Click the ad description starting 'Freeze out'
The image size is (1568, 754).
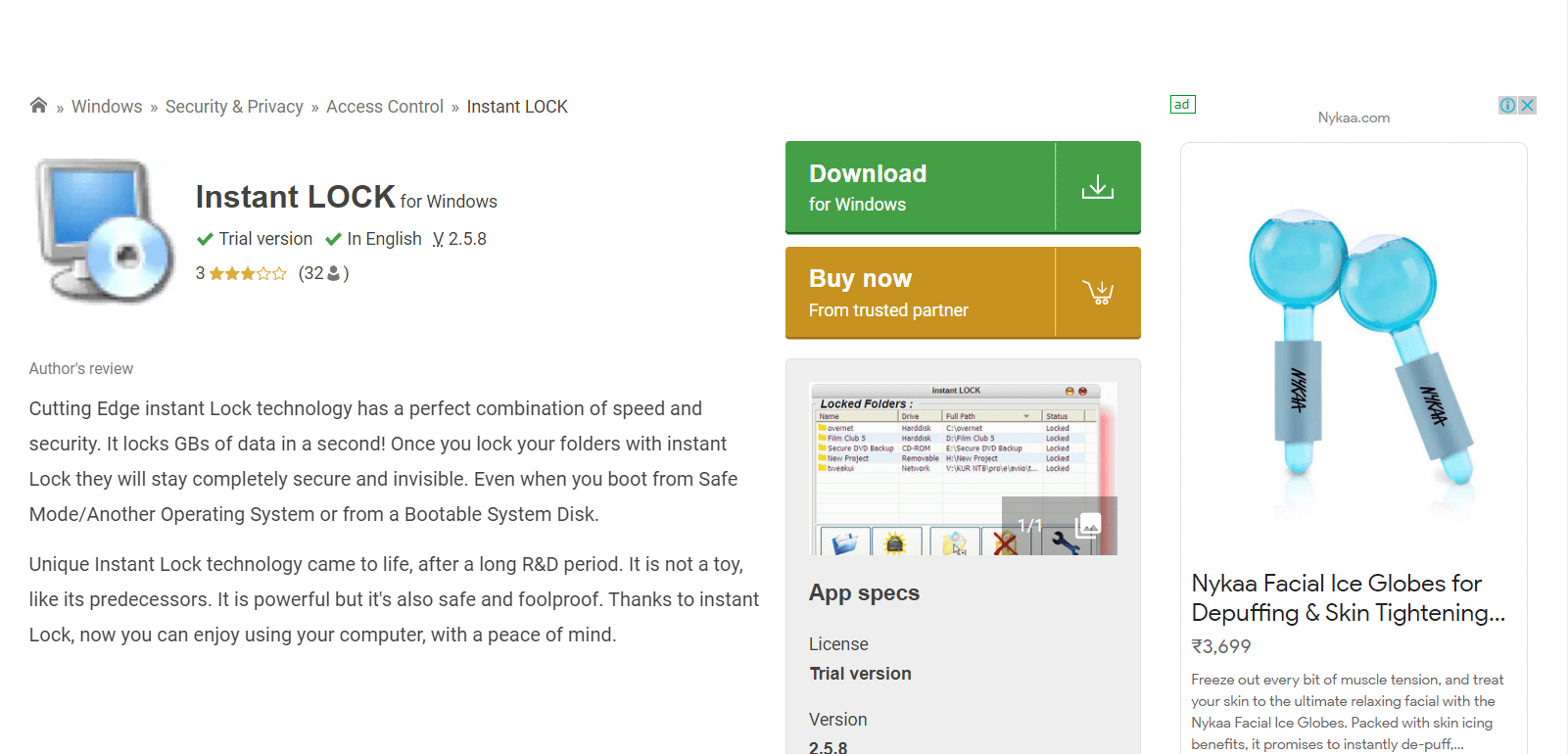click(x=1348, y=712)
